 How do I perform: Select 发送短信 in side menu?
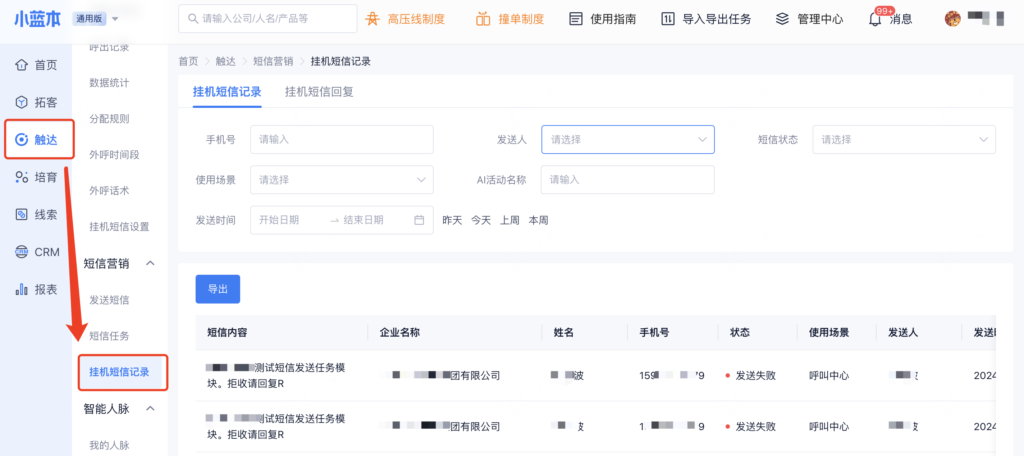[x=109, y=299]
